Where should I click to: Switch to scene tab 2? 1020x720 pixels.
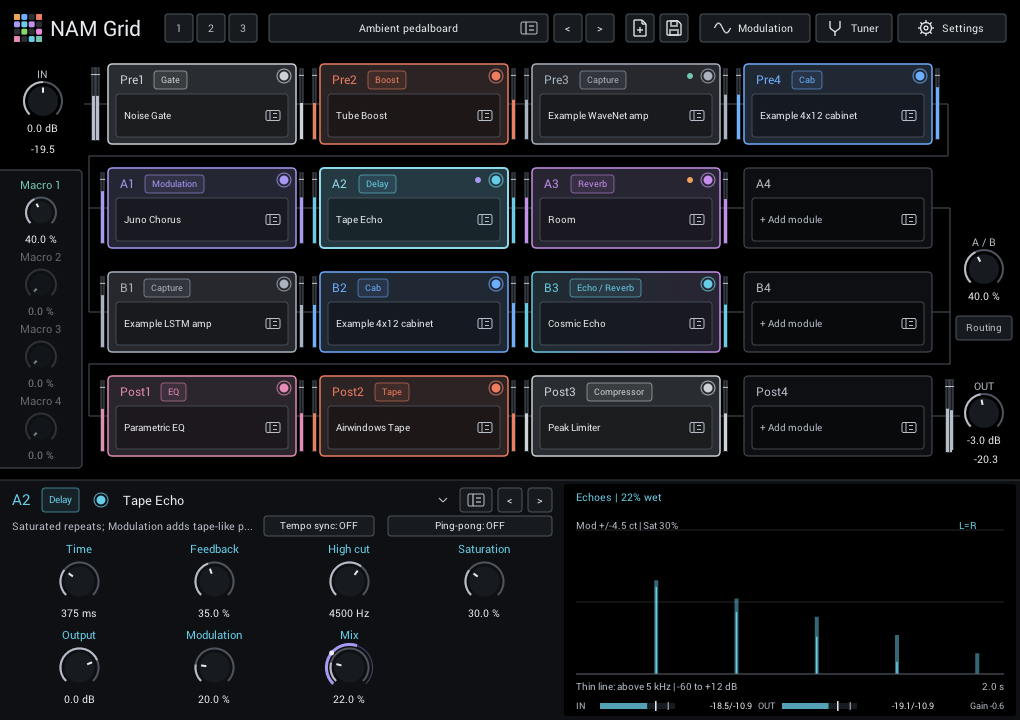pyautogui.click(x=211, y=28)
